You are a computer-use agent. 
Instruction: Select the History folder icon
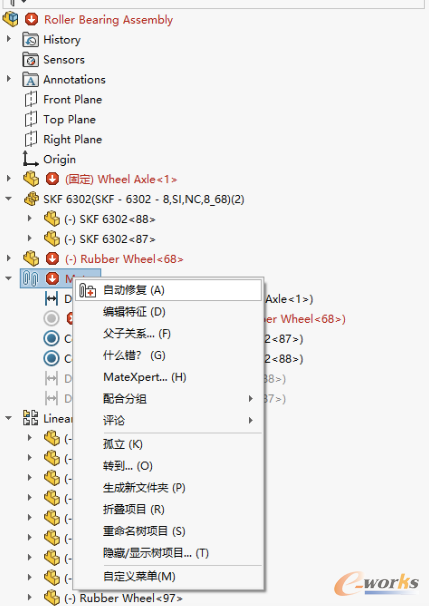pyautogui.click(x=31, y=39)
